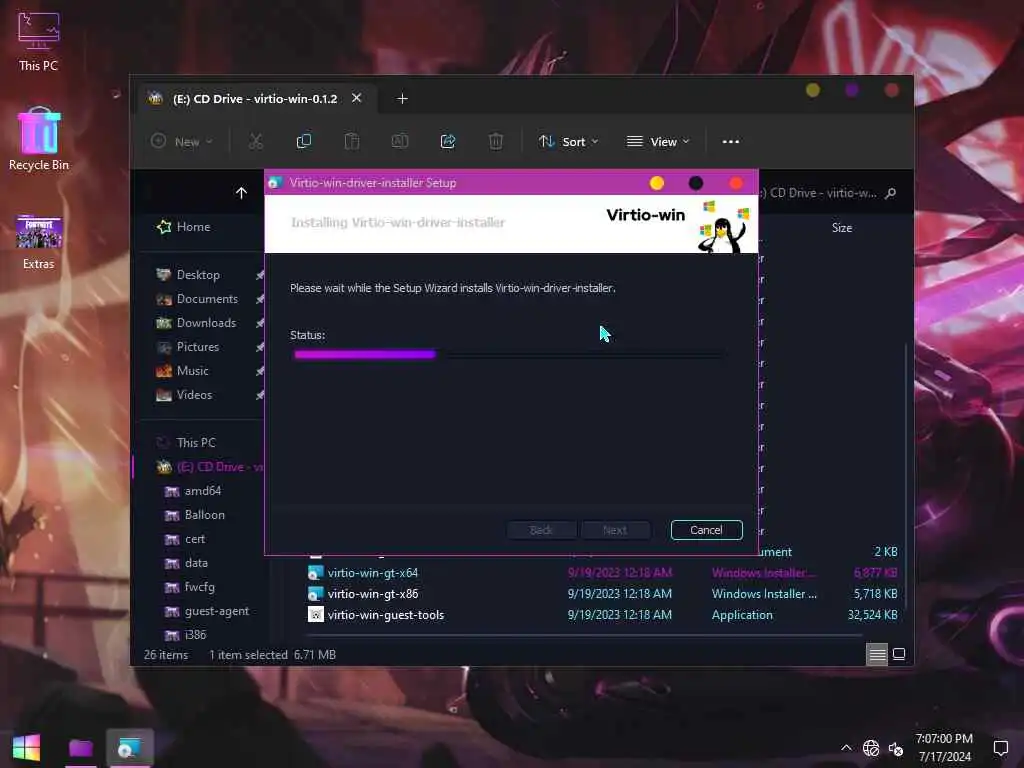Image resolution: width=1024 pixels, height=768 pixels.
Task: Click the Size column header
Action: (842, 228)
